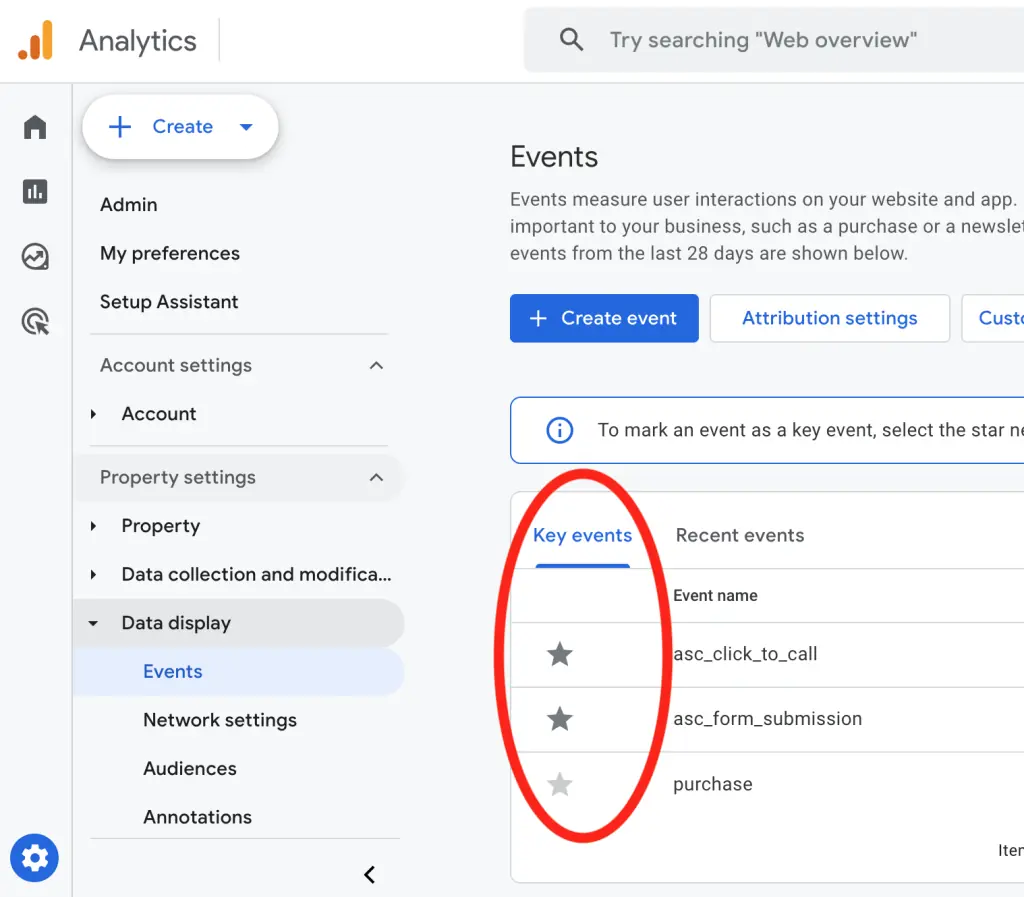Switch to the Recent events tab
This screenshot has height=897, width=1024.
(x=740, y=535)
